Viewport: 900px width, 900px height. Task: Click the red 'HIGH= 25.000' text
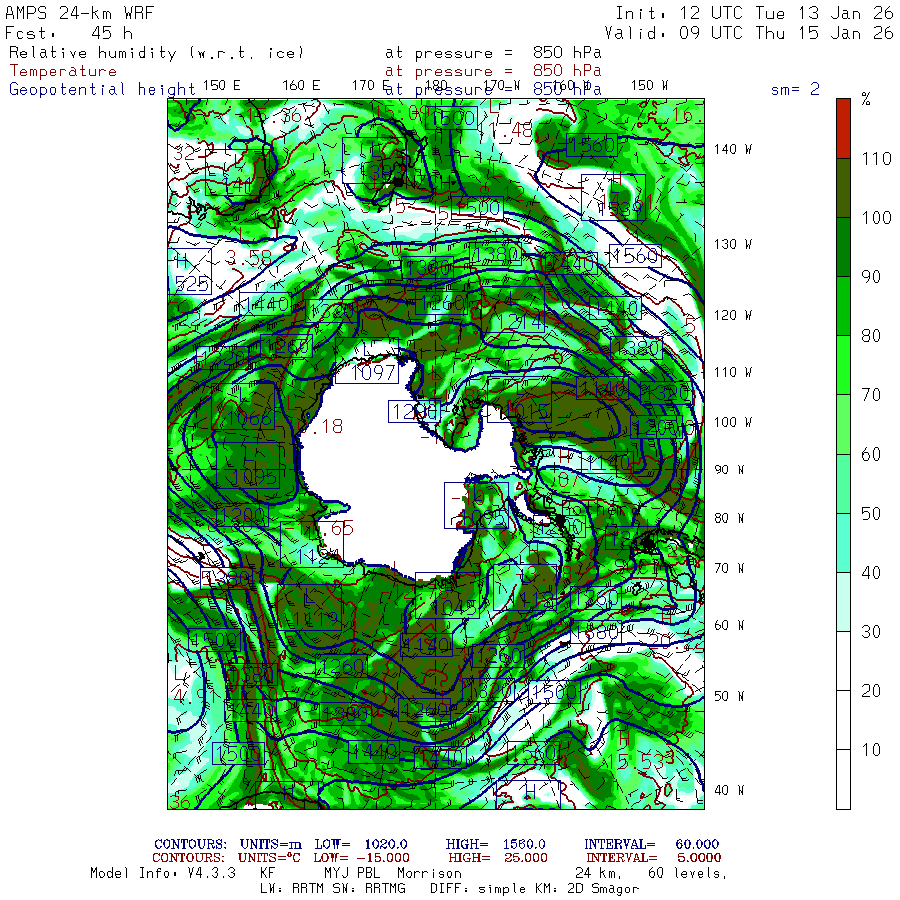coord(498,858)
